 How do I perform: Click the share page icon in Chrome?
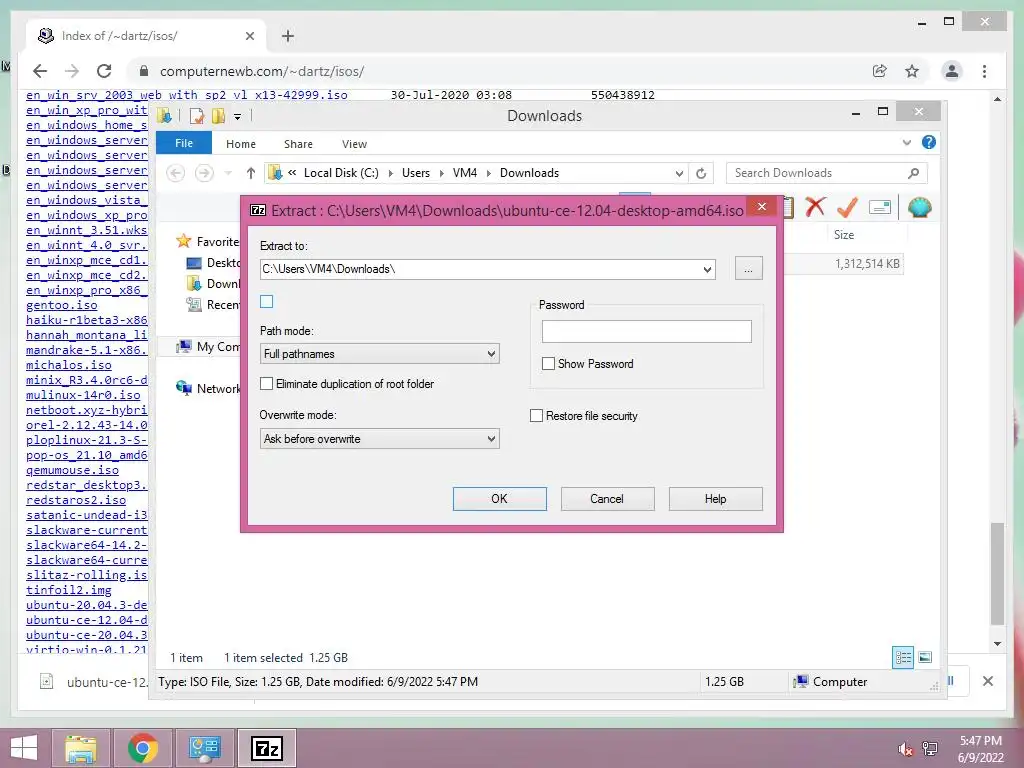point(880,71)
